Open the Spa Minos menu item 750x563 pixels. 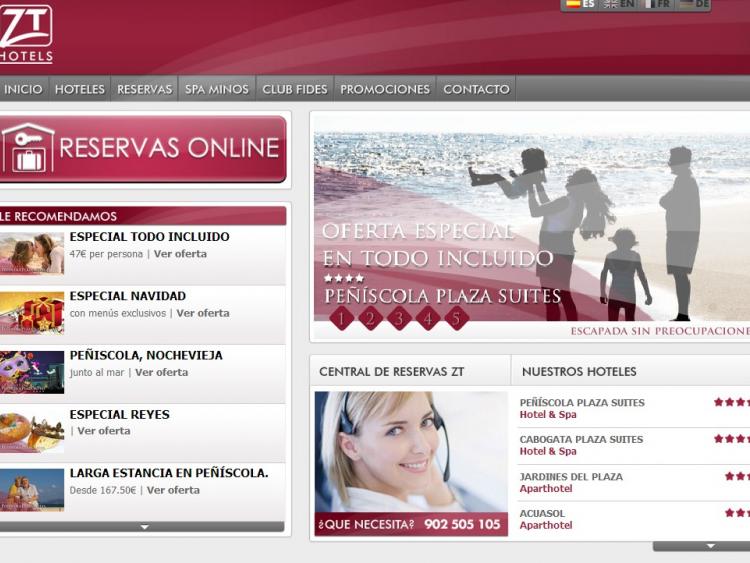pyautogui.click(x=216, y=89)
